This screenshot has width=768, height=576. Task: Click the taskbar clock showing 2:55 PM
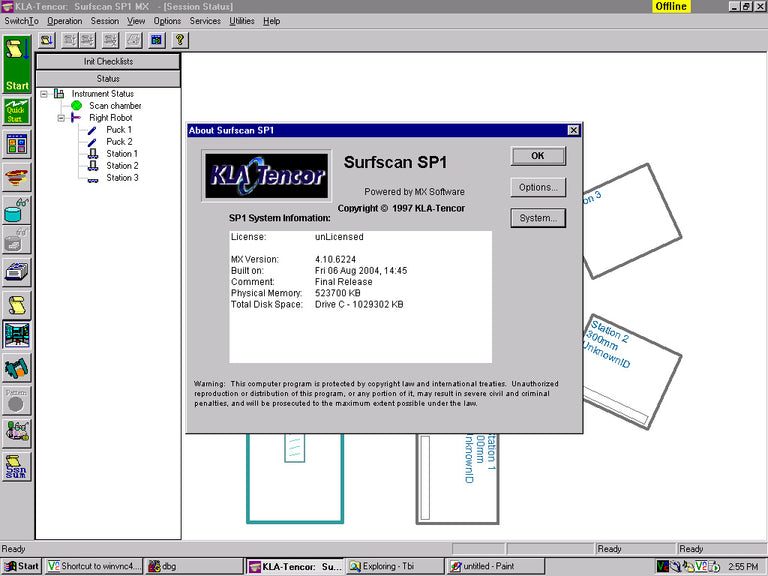[x=743, y=567]
